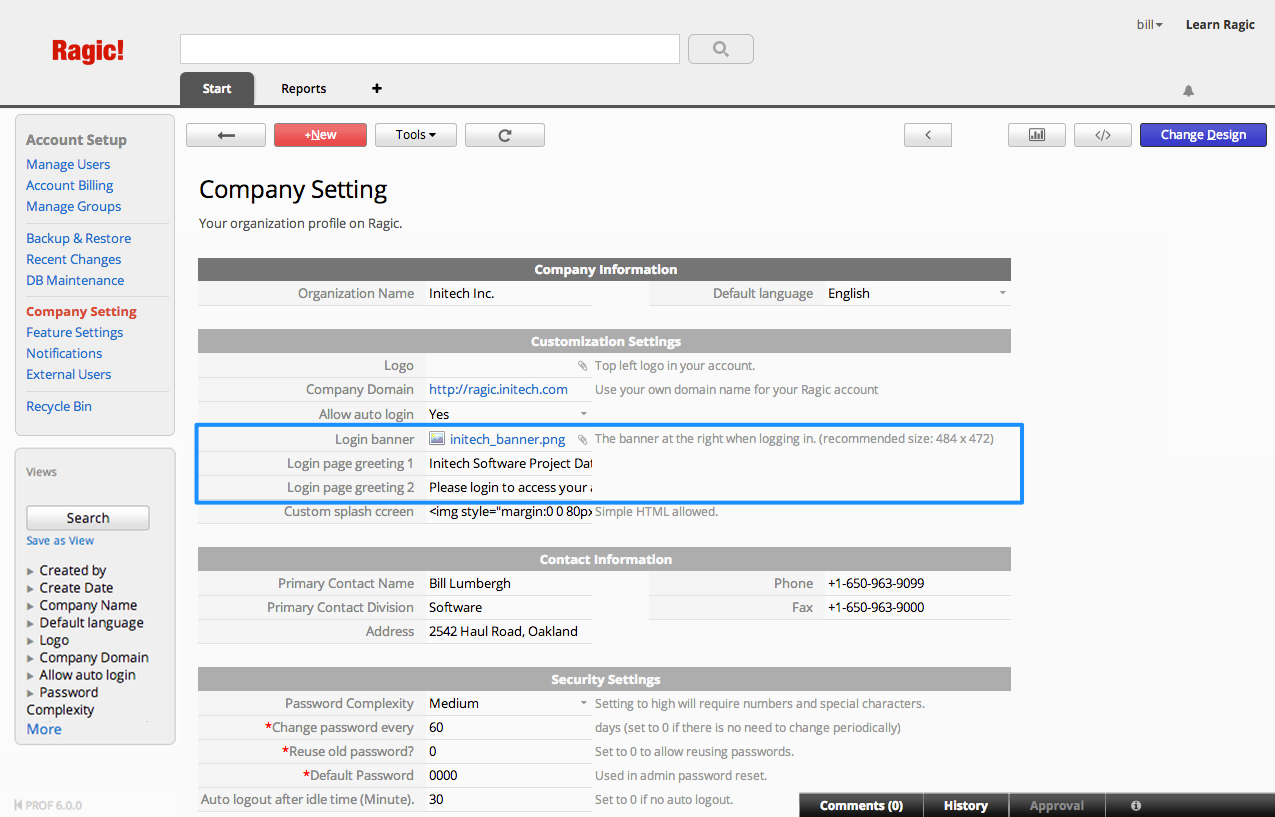The width and height of the screenshot is (1275, 817).
Task: Open the notifications bell
Action: (x=1188, y=91)
